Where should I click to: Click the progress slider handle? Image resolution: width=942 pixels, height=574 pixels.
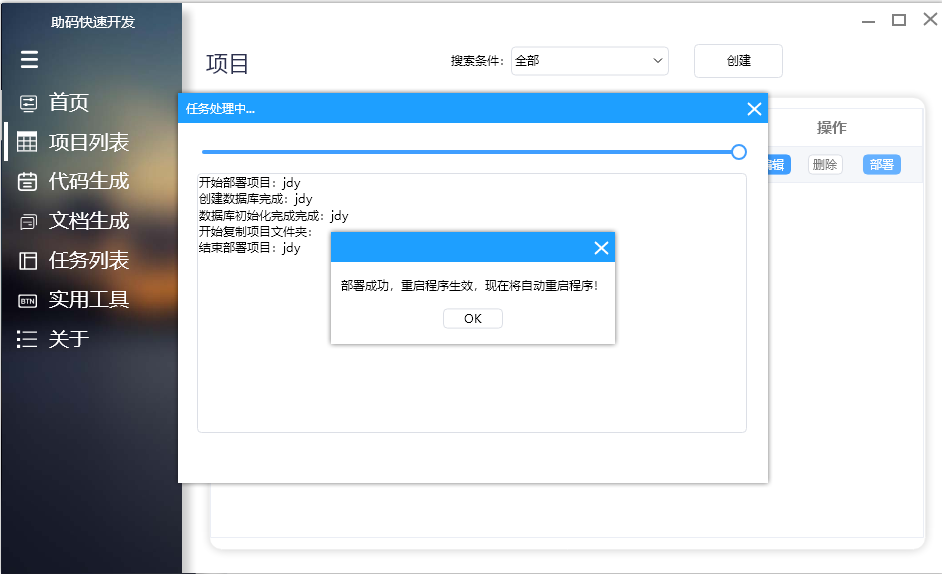739,152
